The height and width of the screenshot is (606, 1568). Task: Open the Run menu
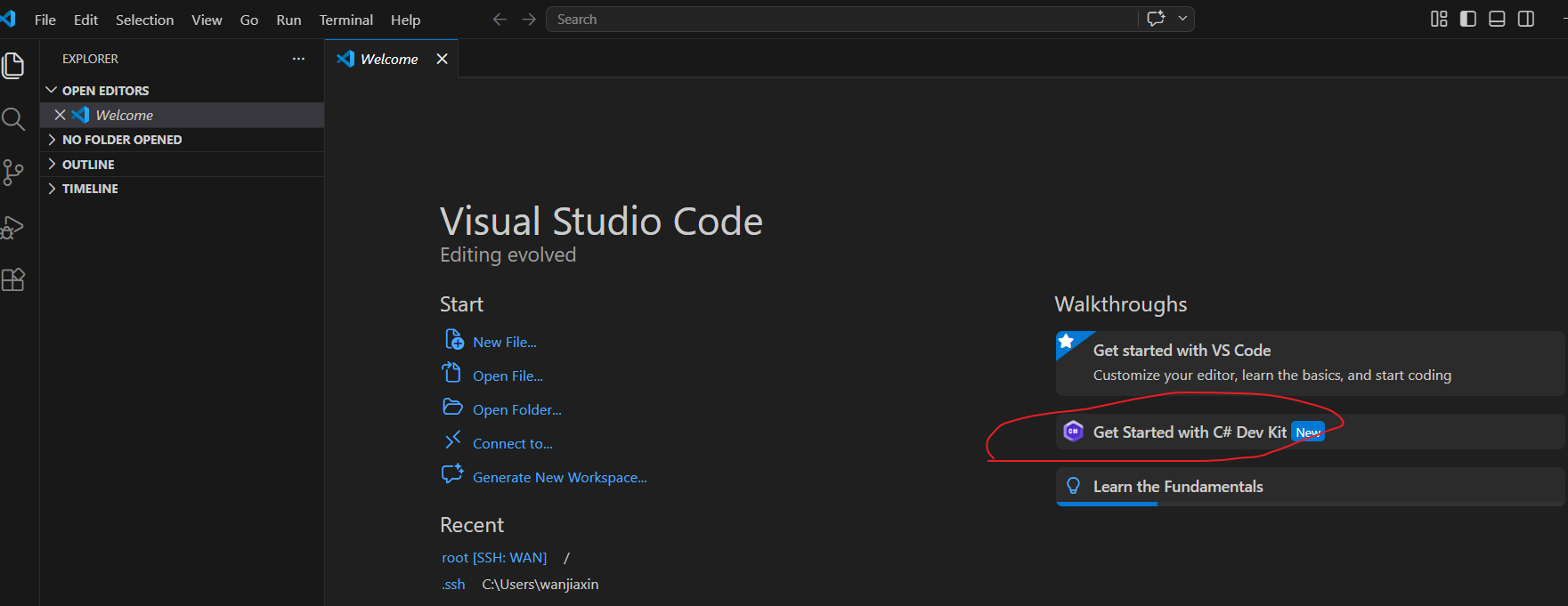point(288,20)
